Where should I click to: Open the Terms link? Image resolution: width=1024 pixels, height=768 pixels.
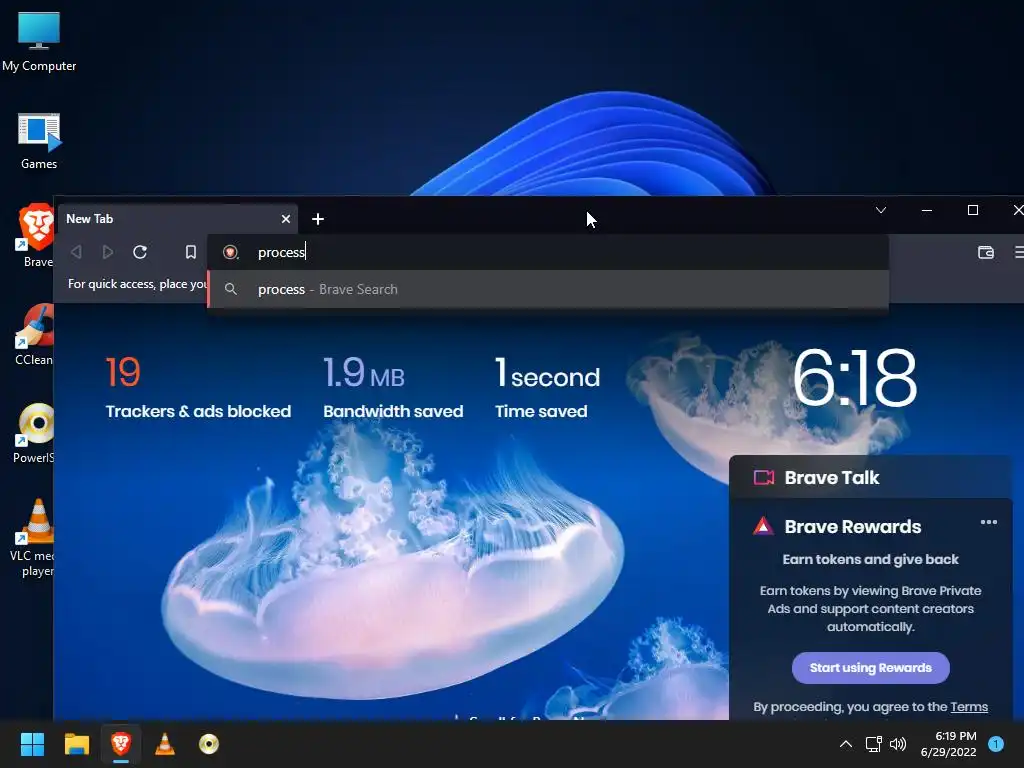tap(969, 707)
